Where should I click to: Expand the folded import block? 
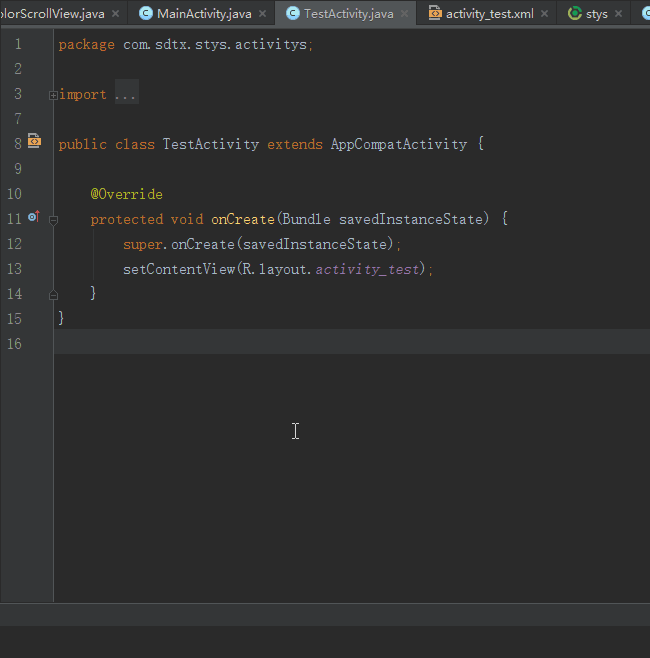tap(53, 96)
